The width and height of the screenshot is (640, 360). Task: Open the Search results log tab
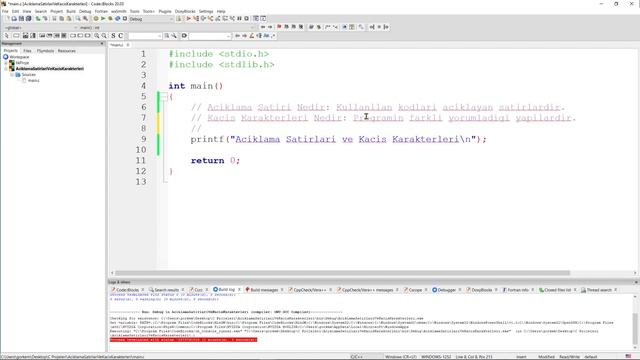(166, 290)
